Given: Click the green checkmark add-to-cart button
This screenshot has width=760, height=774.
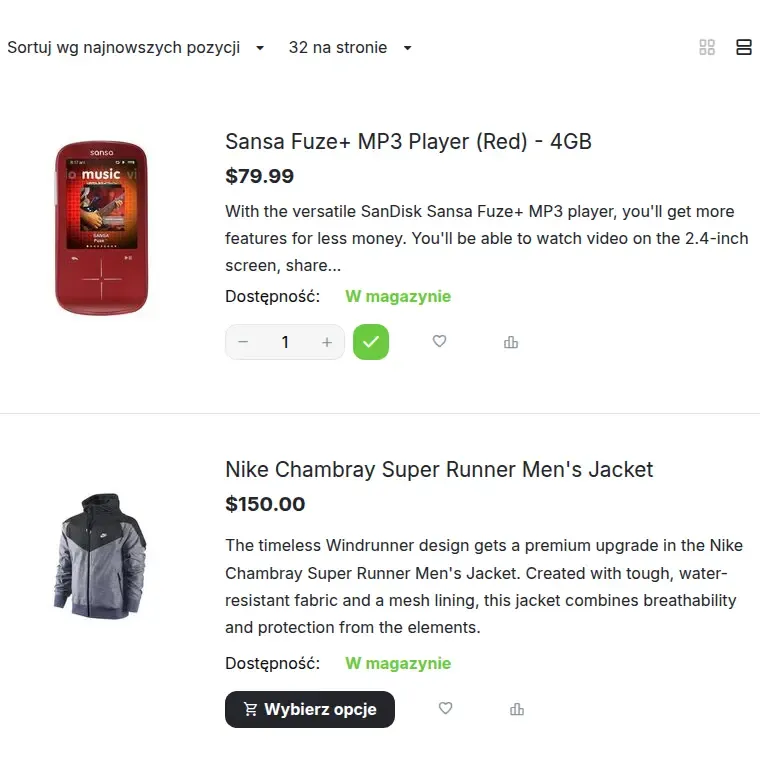Looking at the screenshot, I should tap(371, 342).
